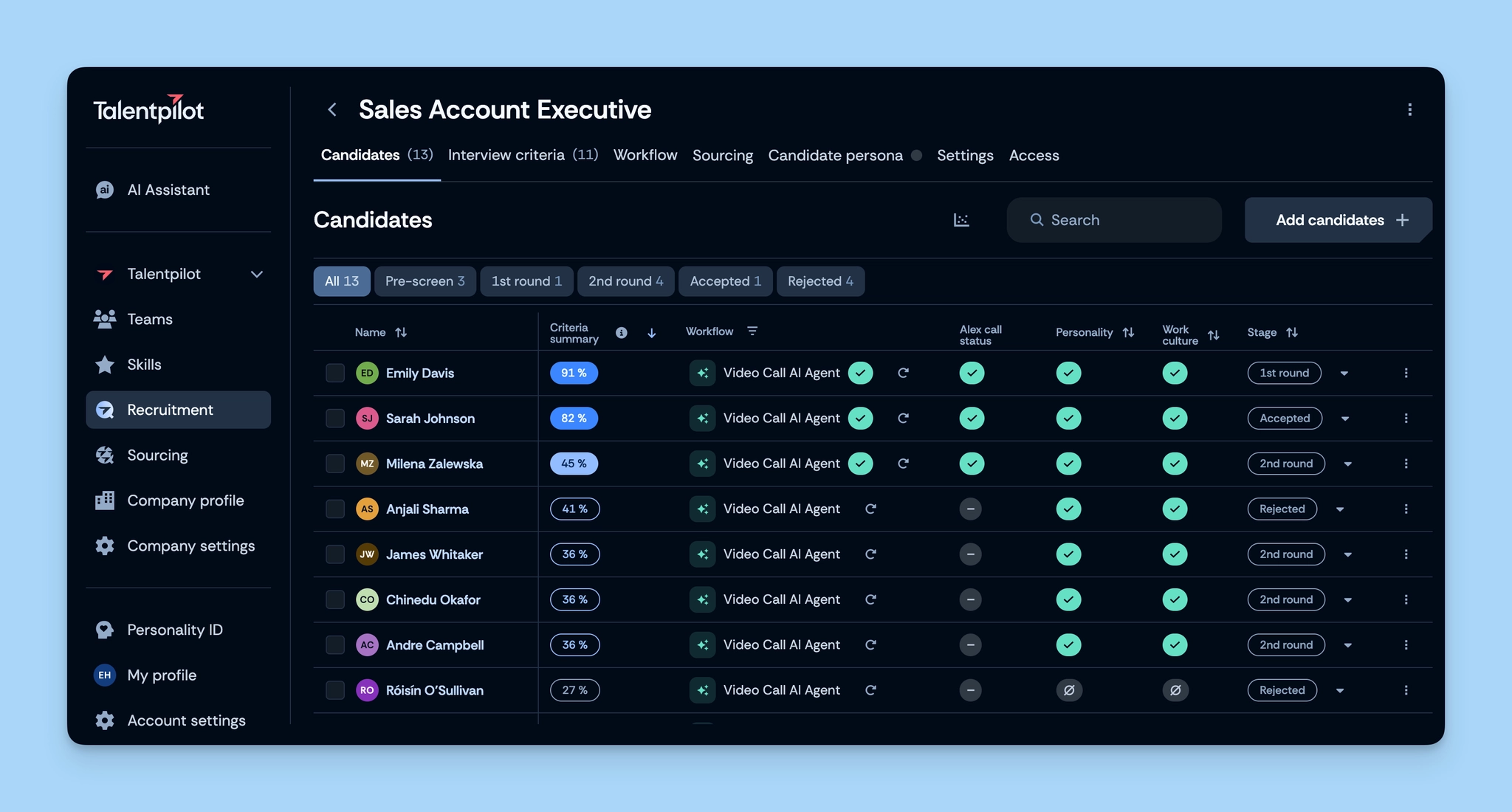The width and height of the screenshot is (1512, 812).
Task: Open the row menu for Sarah Johnson
Action: point(1406,419)
